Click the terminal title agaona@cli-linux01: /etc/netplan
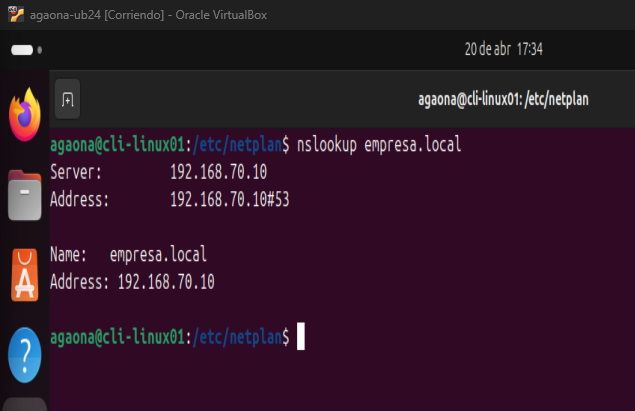 (525, 99)
